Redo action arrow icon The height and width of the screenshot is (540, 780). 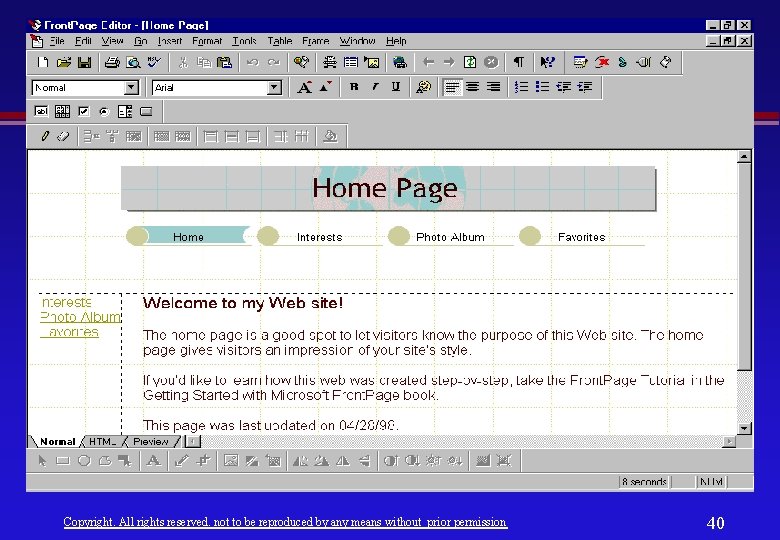pyautogui.click(x=274, y=62)
